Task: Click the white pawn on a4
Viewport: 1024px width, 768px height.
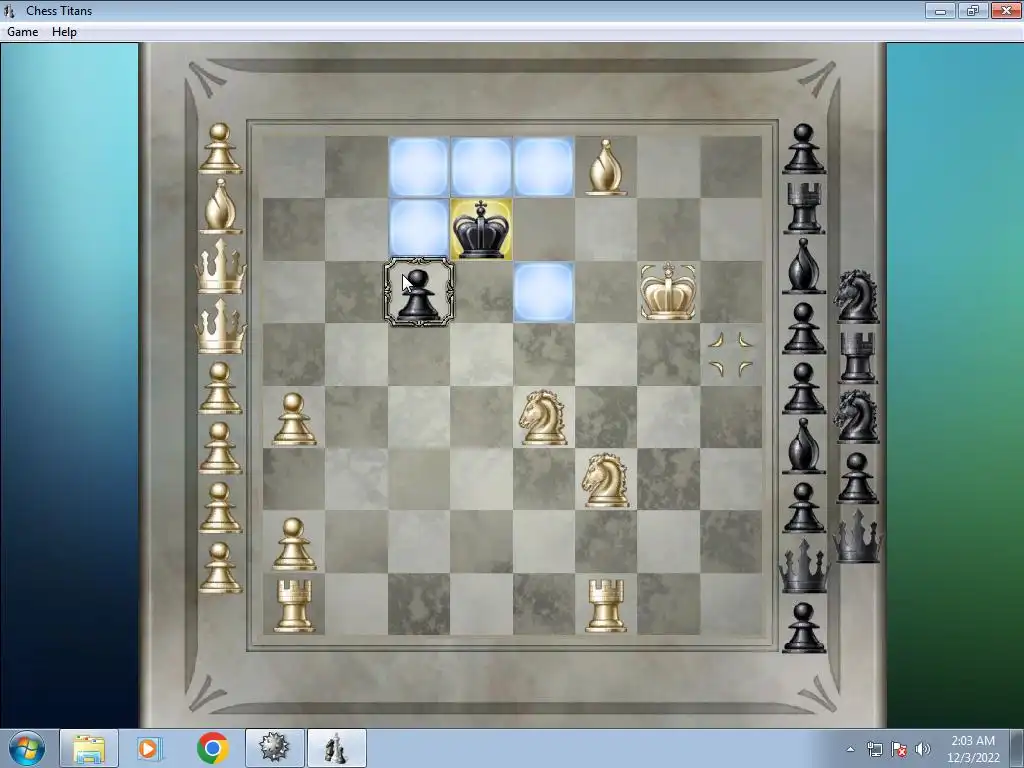Action: pos(294,419)
